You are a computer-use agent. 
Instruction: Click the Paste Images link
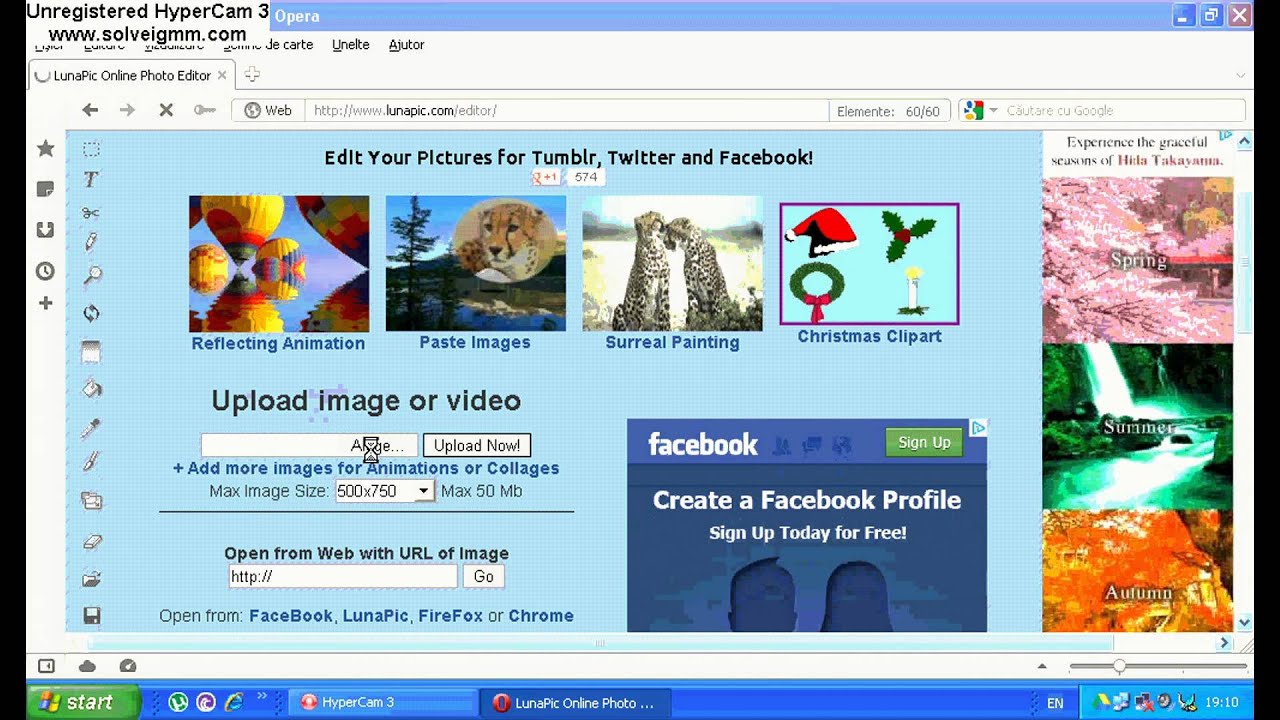tap(475, 342)
